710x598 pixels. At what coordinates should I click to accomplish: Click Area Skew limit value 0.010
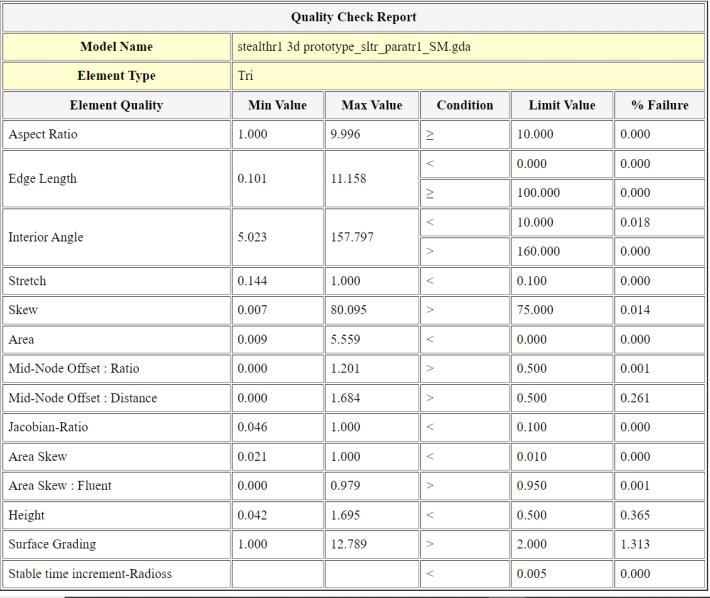[532, 457]
